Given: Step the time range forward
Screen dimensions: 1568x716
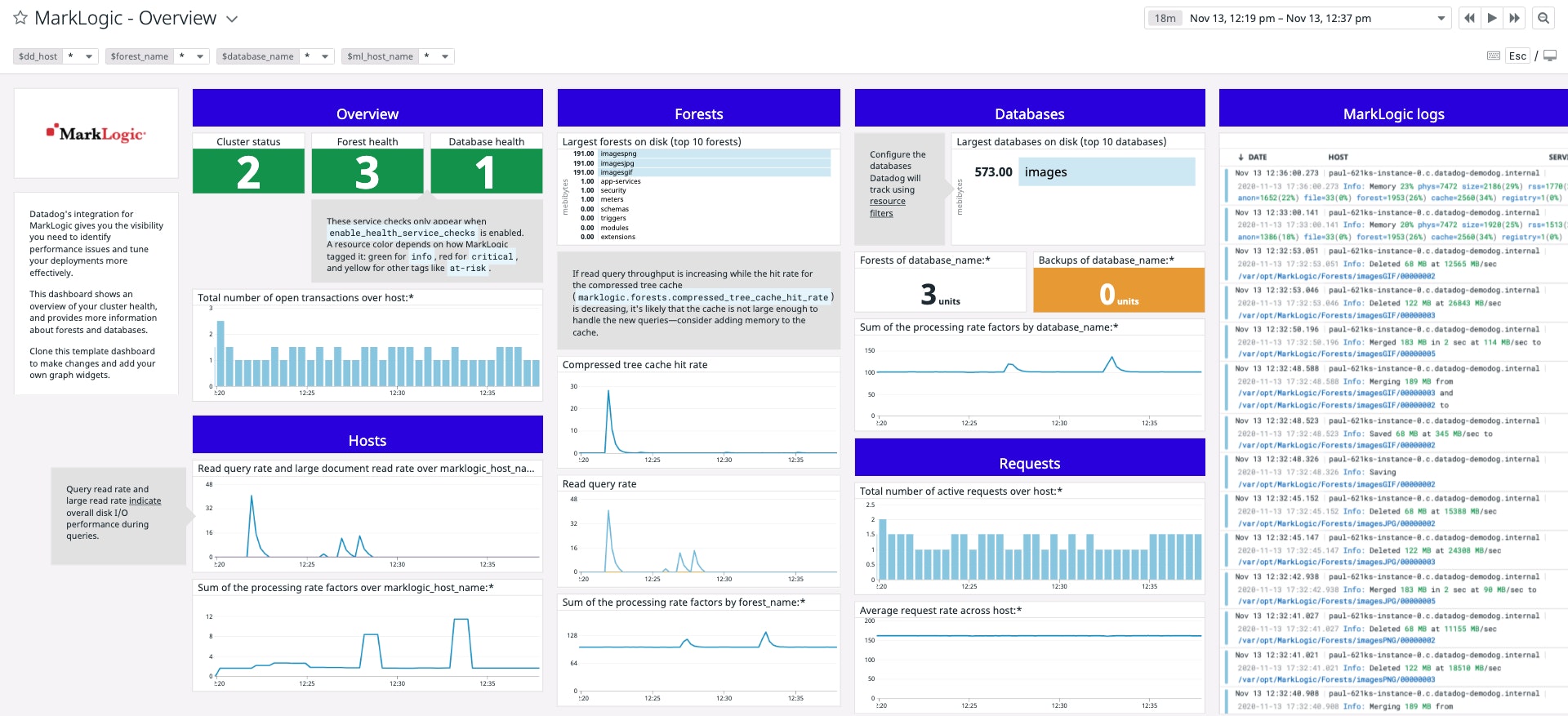Looking at the screenshot, I should point(1515,18).
